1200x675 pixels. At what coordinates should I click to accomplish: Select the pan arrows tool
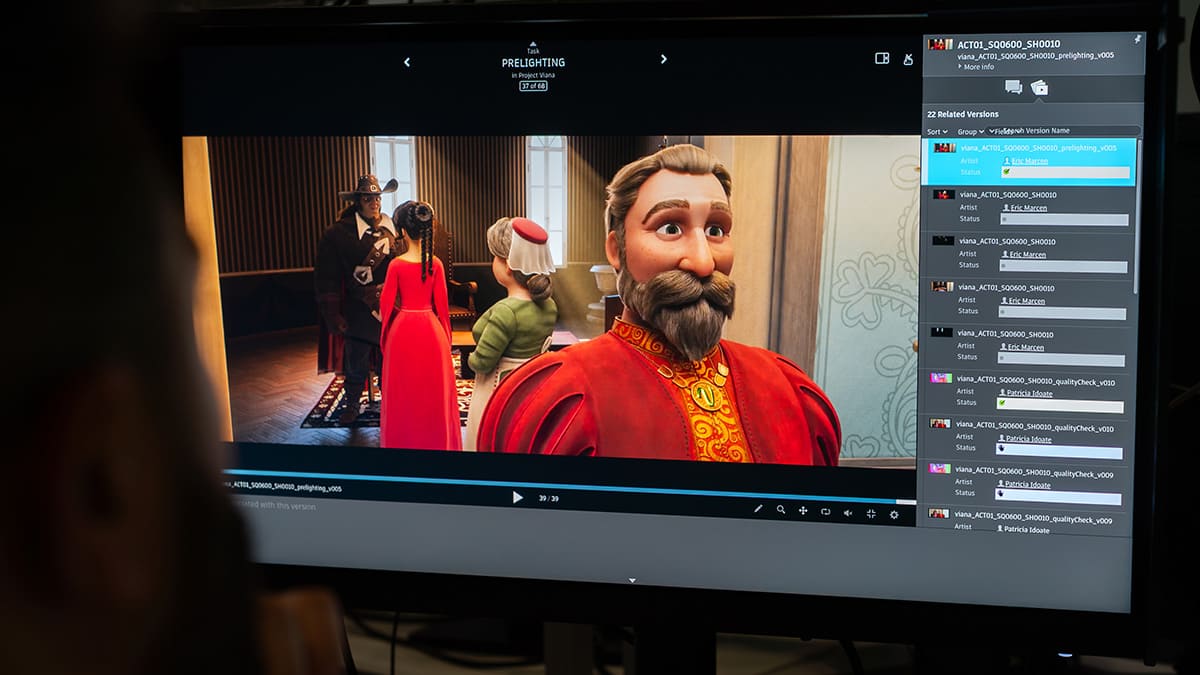tap(803, 511)
